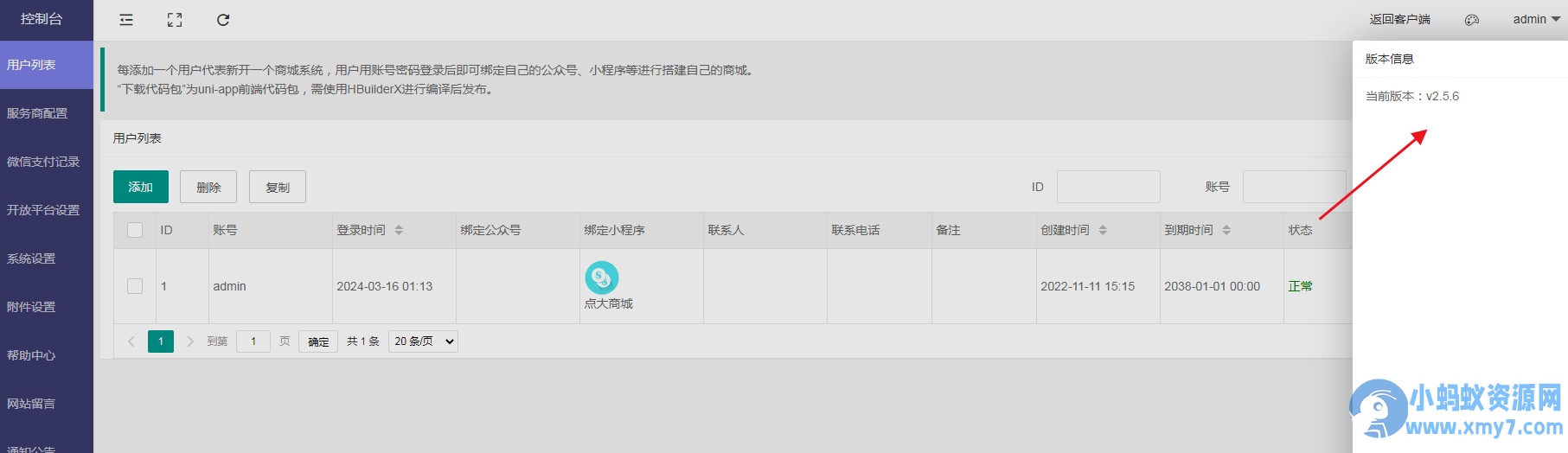Select page 1 in pagination
The height and width of the screenshot is (453, 1568).
coord(161,341)
